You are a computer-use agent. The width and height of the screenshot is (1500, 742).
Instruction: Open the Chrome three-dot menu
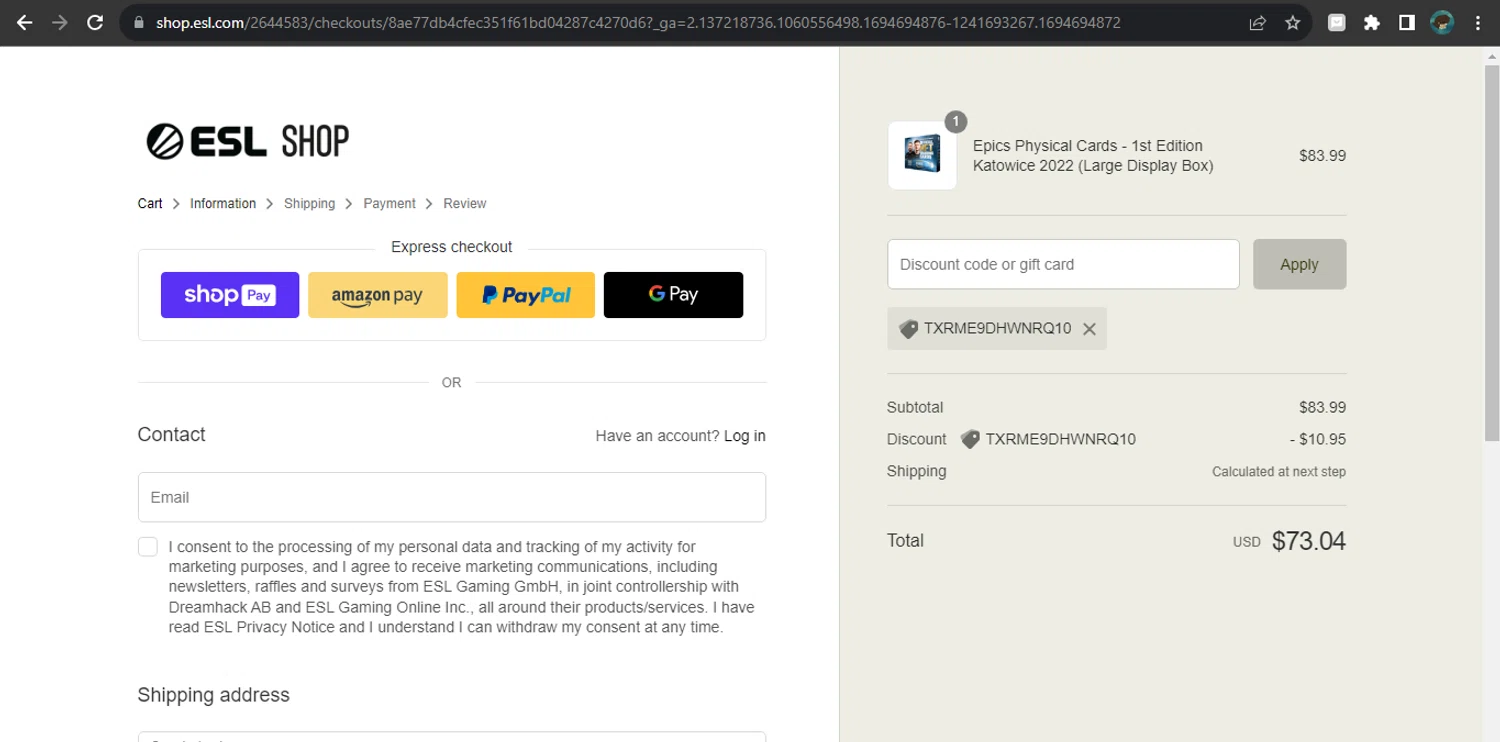click(x=1478, y=22)
